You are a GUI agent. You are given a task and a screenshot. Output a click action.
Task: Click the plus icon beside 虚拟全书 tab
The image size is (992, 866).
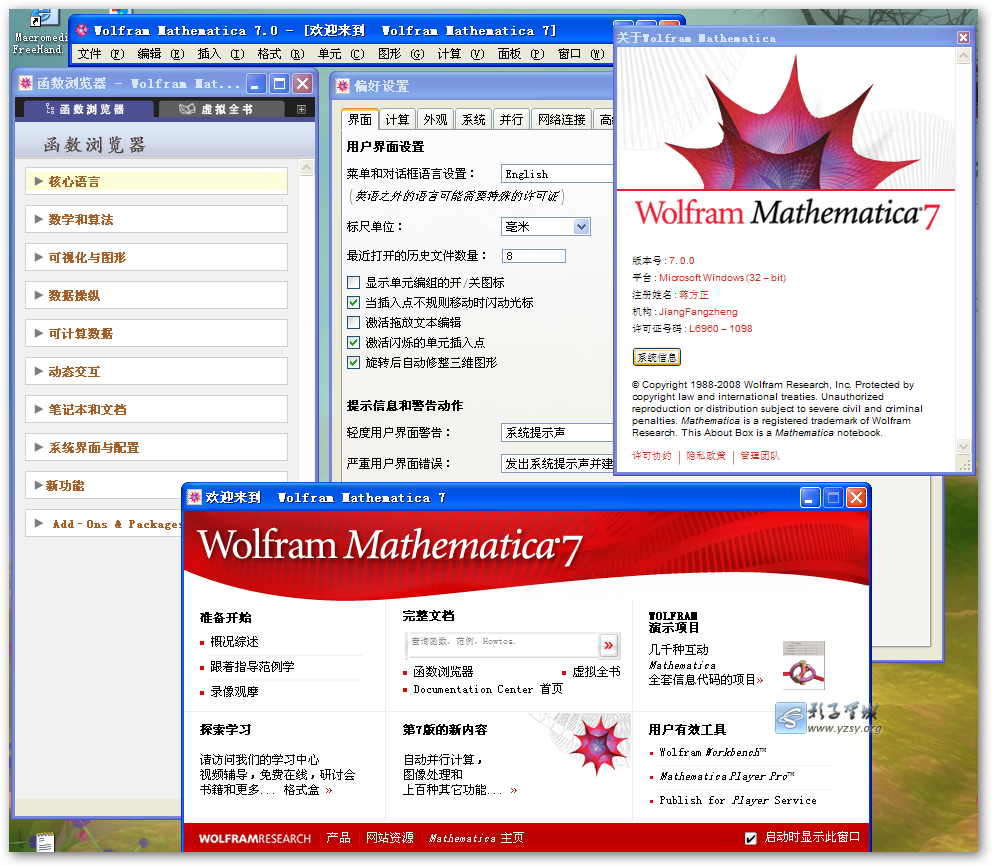[301, 109]
